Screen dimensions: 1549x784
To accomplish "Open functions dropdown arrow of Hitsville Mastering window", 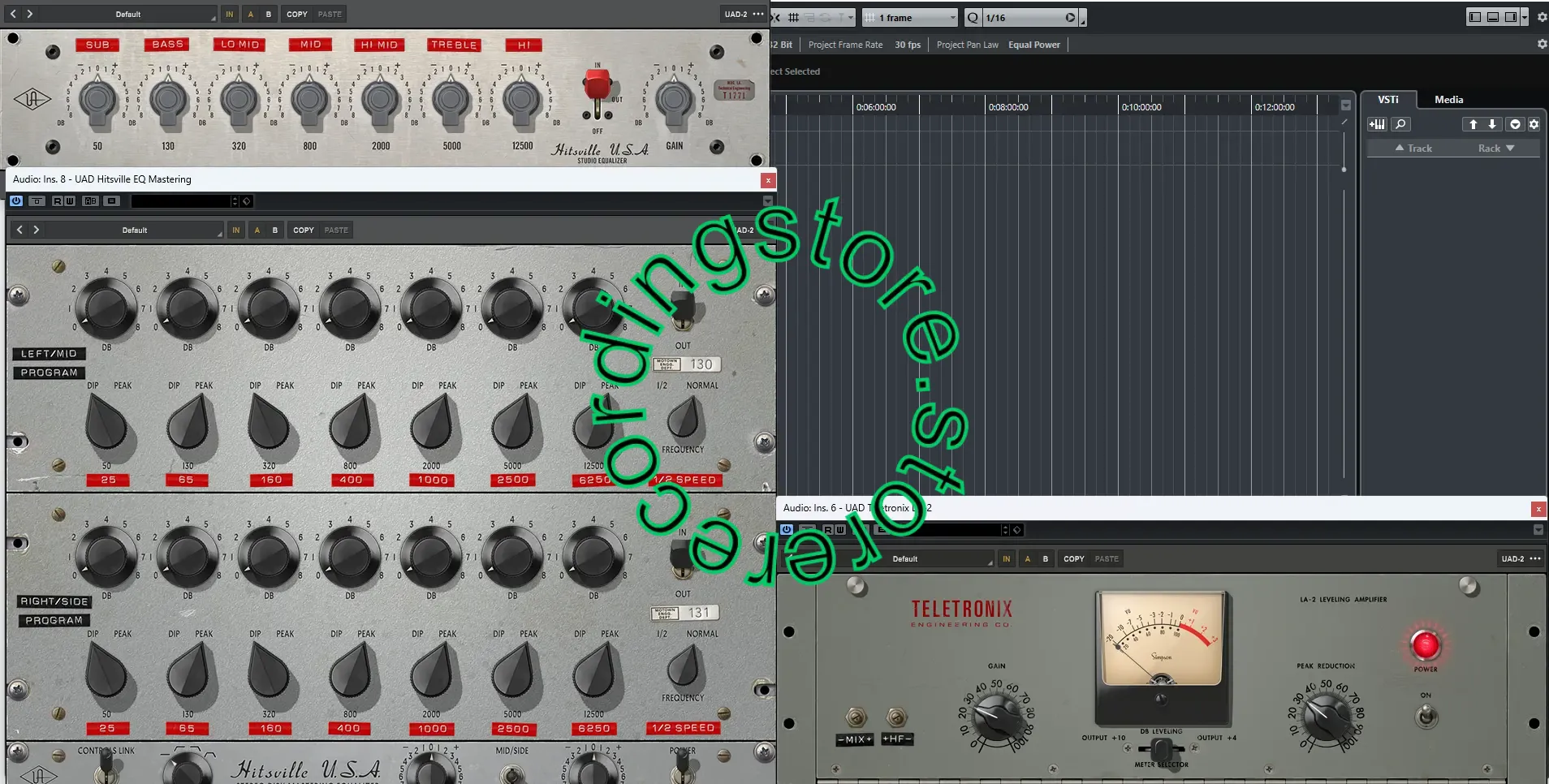I will (x=767, y=200).
